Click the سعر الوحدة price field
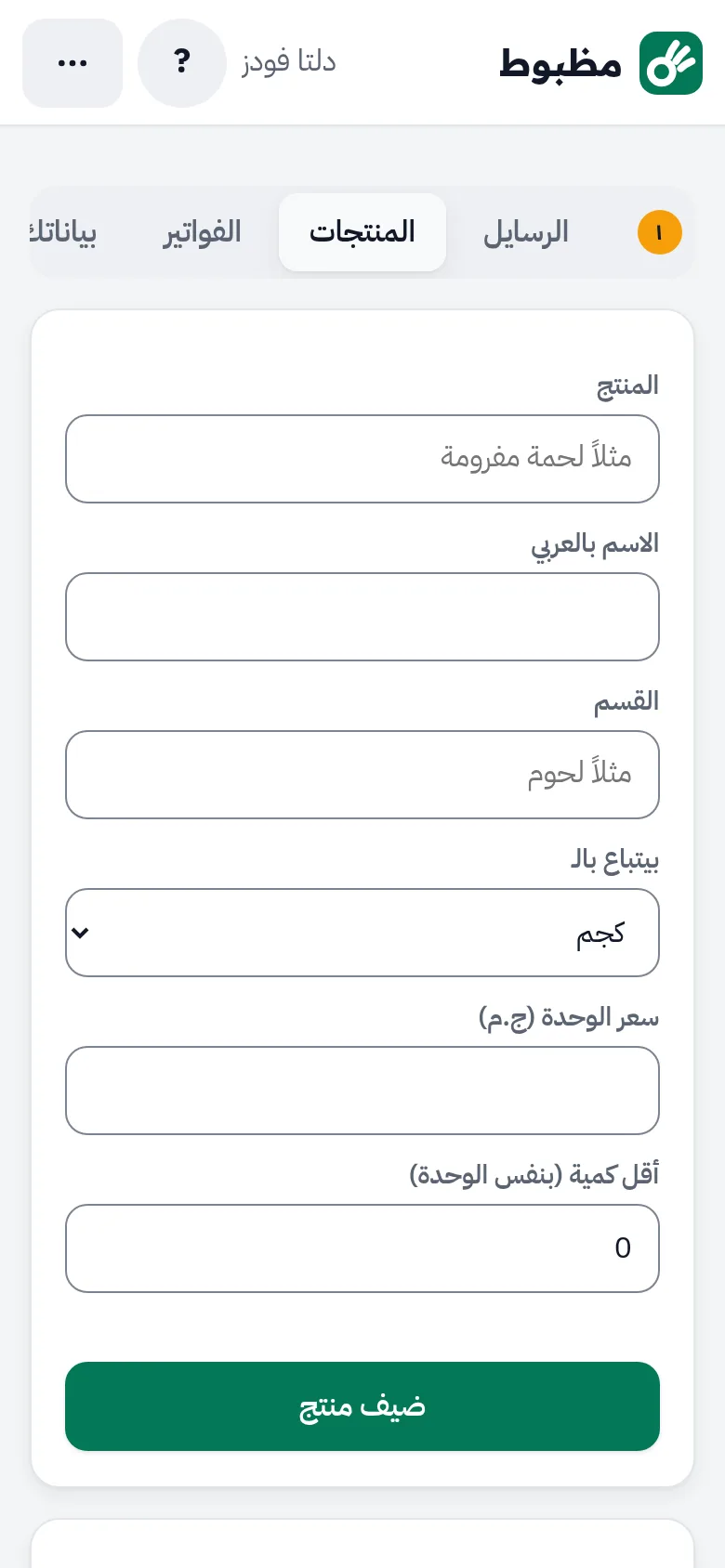The width and height of the screenshot is (725, 1568). [x=362, y=1091]
